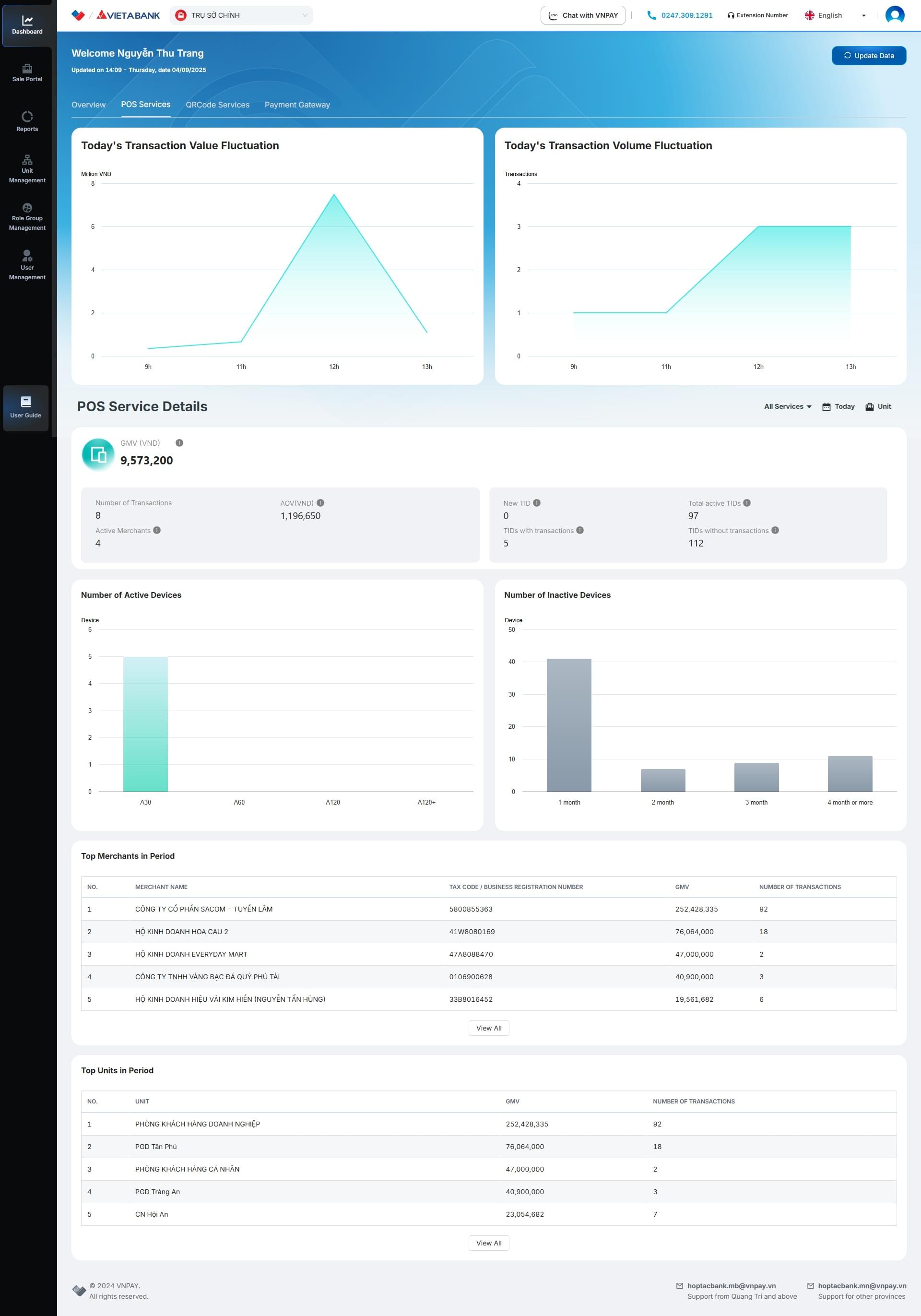Viewport: 921px width, 1316px height.
Task: Switch to the Payment Gateway tab
Action: point(297,105)
